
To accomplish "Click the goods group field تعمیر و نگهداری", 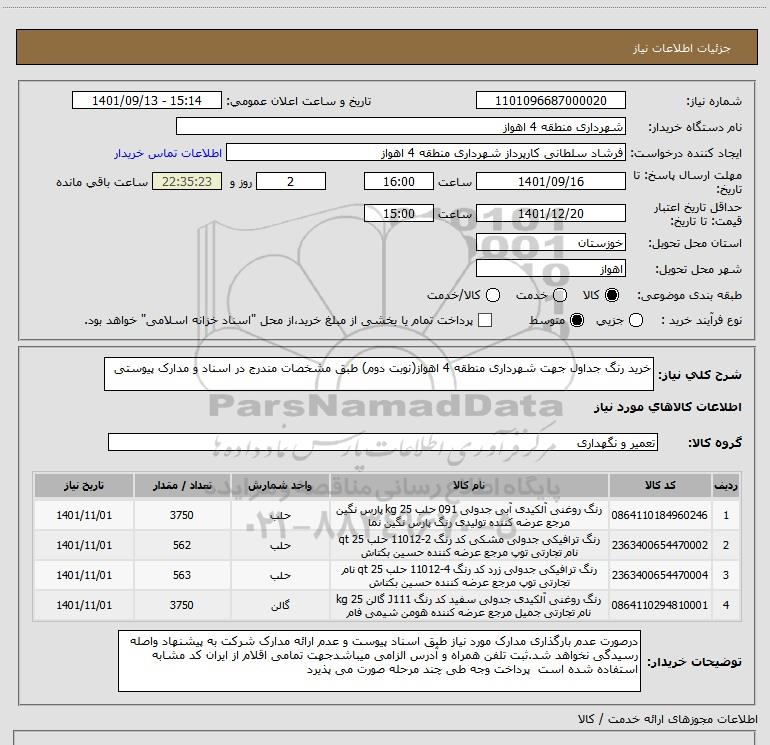I will pyautogui.click(x=383, y=442).
